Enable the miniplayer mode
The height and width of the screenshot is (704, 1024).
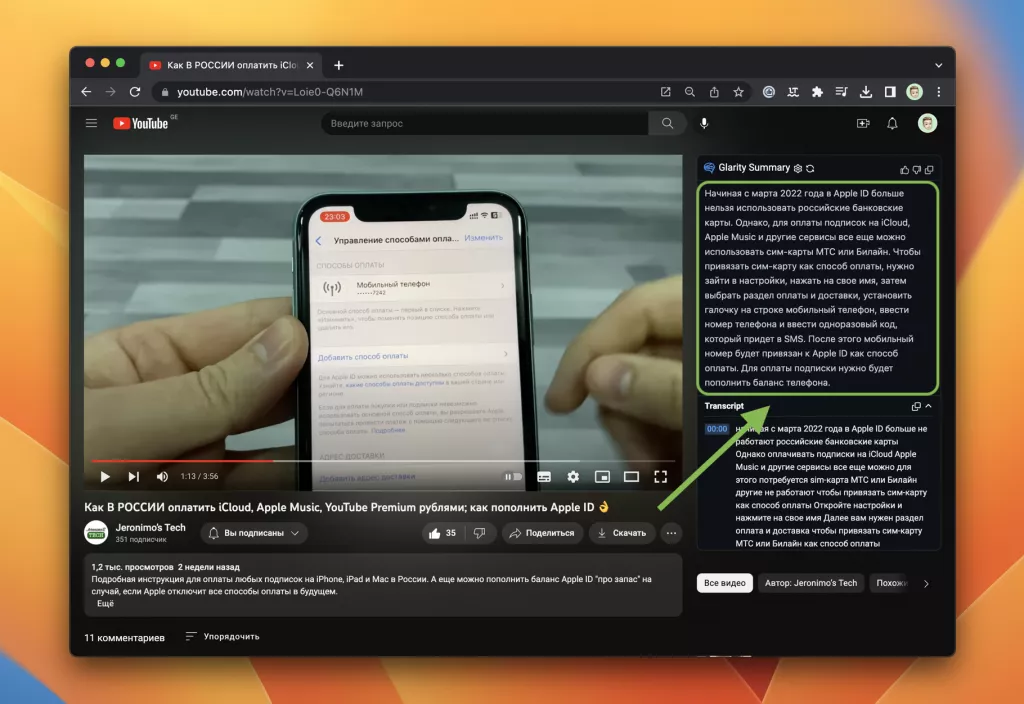coord(602,477)
